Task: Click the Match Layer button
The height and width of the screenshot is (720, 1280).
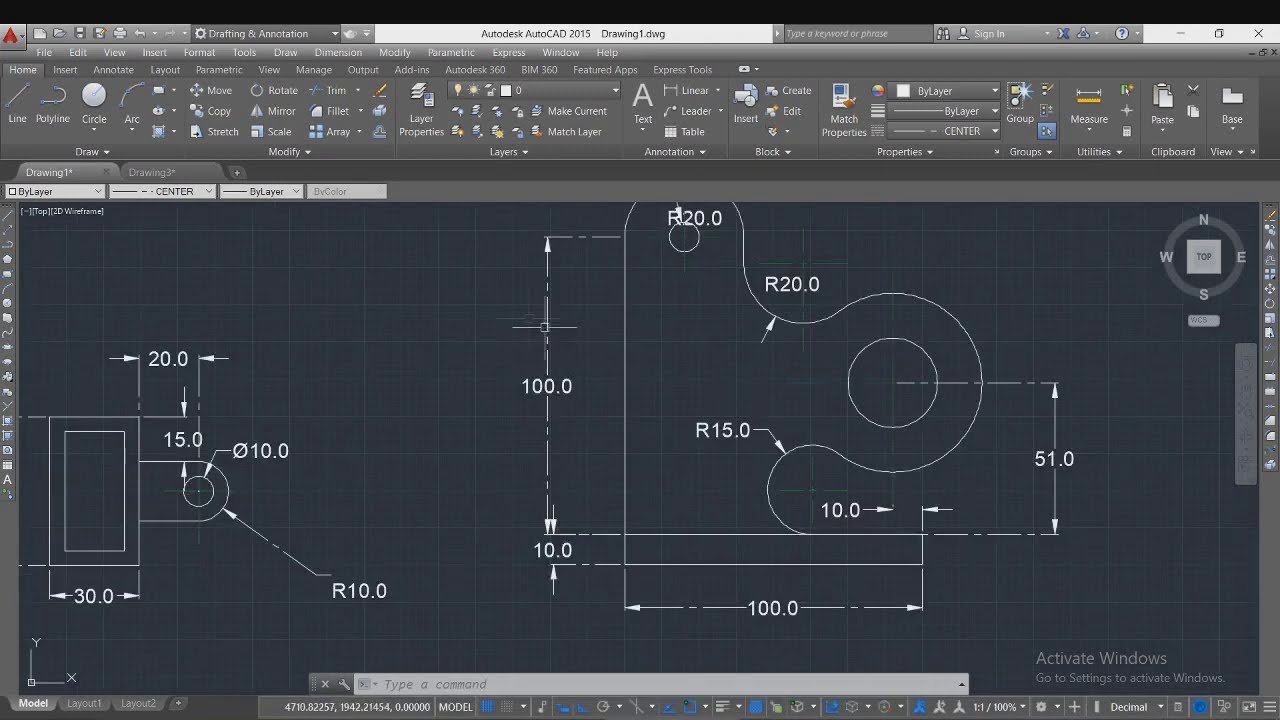Action: 565,132
